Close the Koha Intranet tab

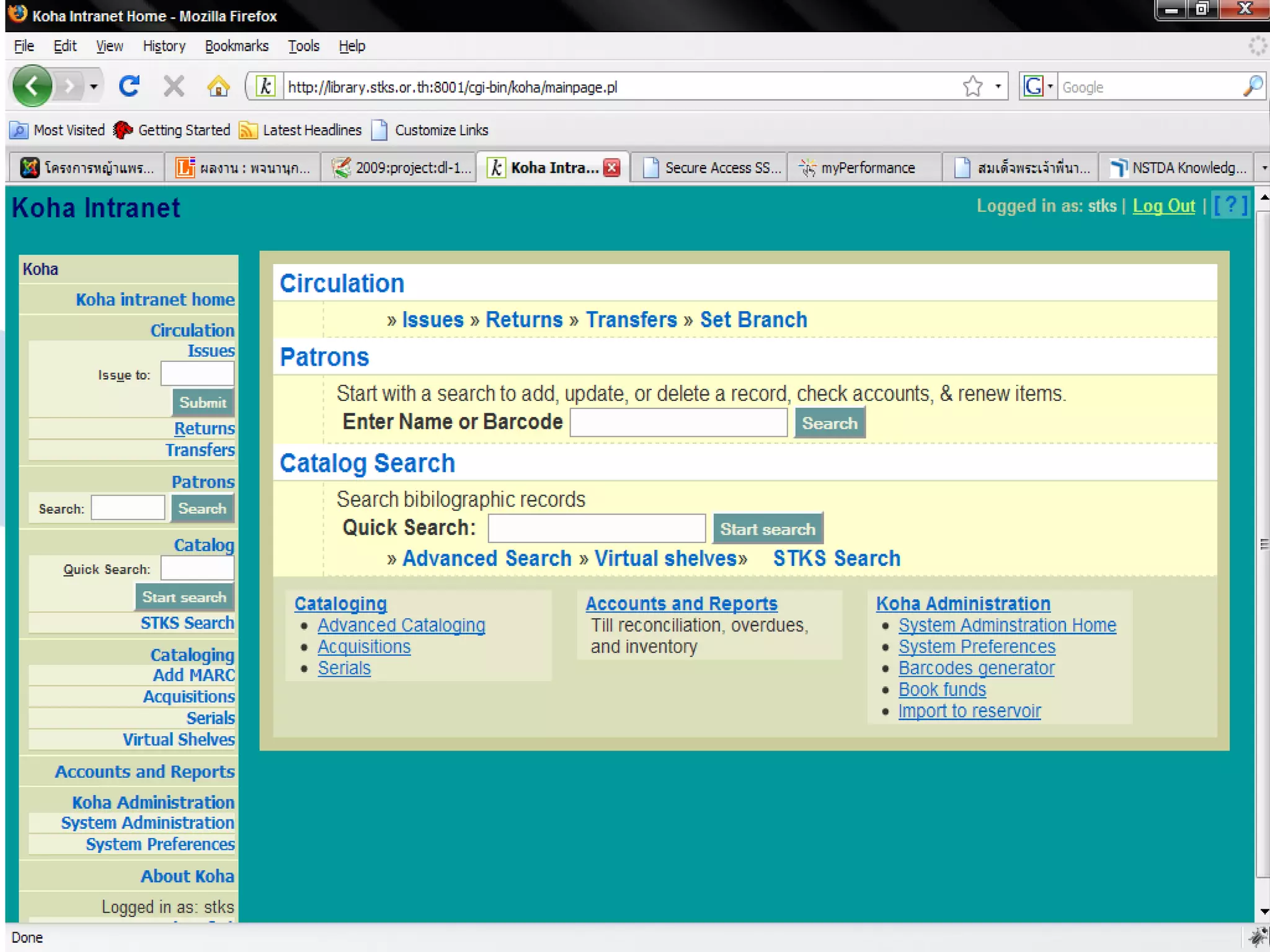pyautogui.click(x=612, y=167)
